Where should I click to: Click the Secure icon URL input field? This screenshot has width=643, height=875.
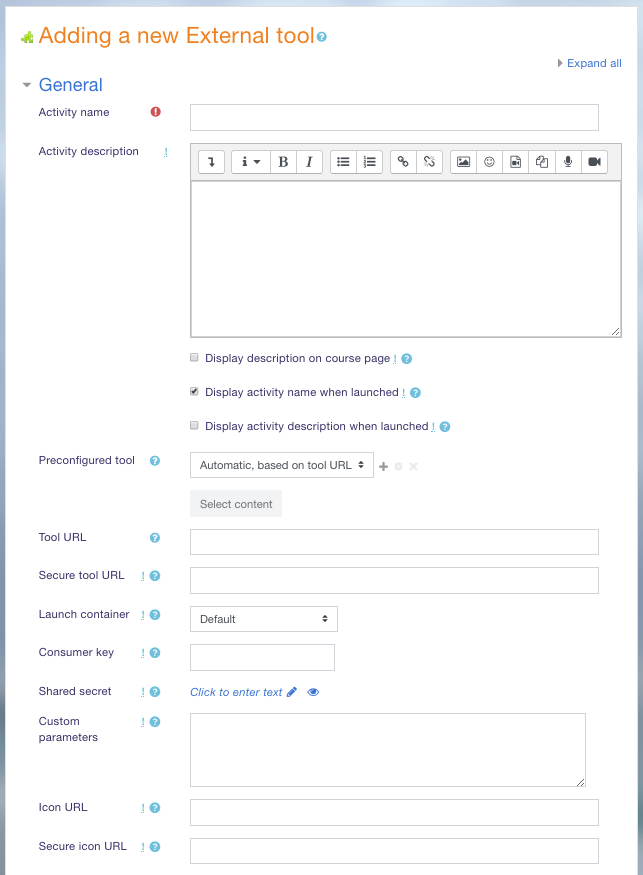click(x=394, y=851)
